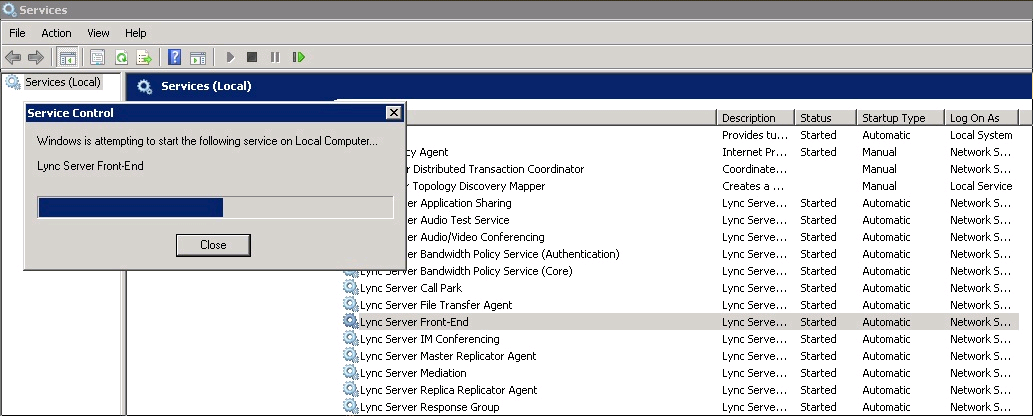The height and width of the screenshot is (416, 1033).
Task: Click the 'Local Service' log on cell
Action: pyautogui.click(x=981, y=187)
